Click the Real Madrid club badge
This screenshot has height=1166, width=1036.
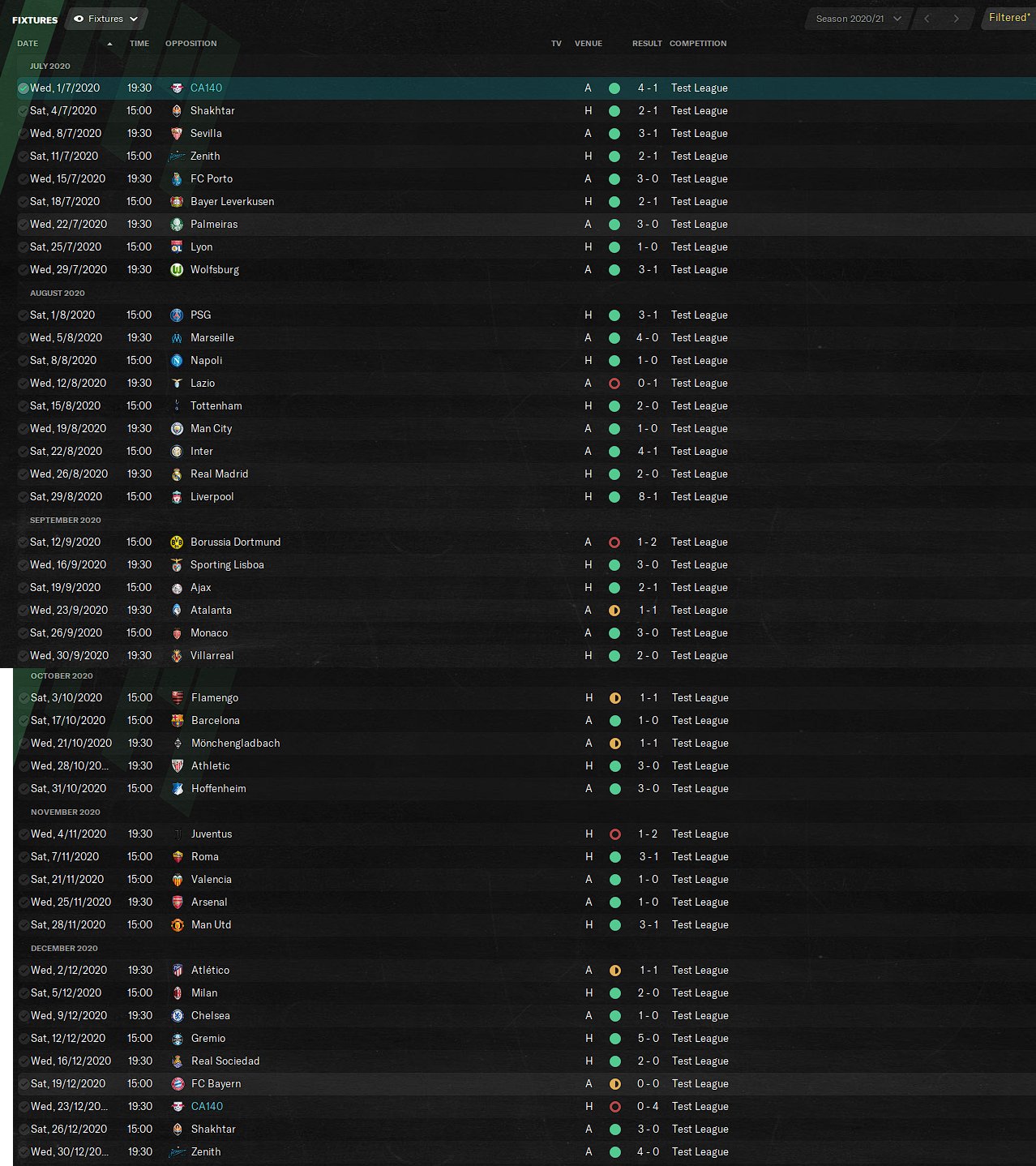(x=177, y=474)
